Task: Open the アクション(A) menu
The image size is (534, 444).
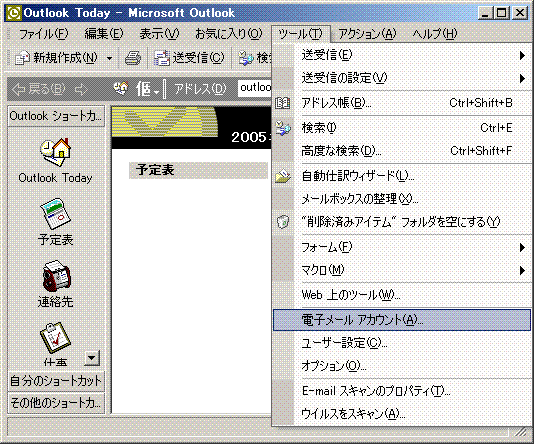Action: pyautogui.click(x=367, y=34)
